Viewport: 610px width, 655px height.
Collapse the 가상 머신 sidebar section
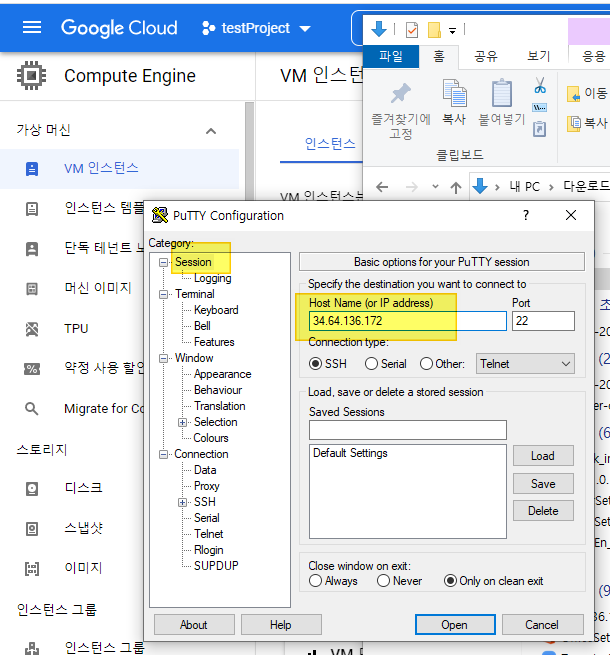click(x=211, y=131)
